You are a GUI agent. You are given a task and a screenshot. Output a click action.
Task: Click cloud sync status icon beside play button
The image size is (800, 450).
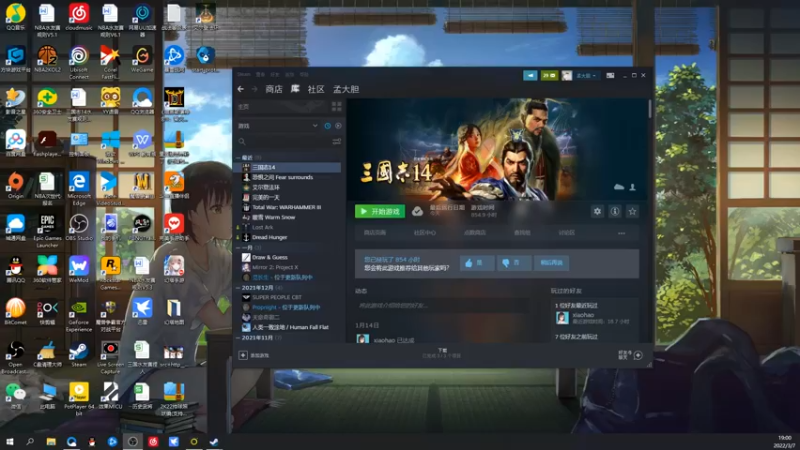click(x=417, y=211)
